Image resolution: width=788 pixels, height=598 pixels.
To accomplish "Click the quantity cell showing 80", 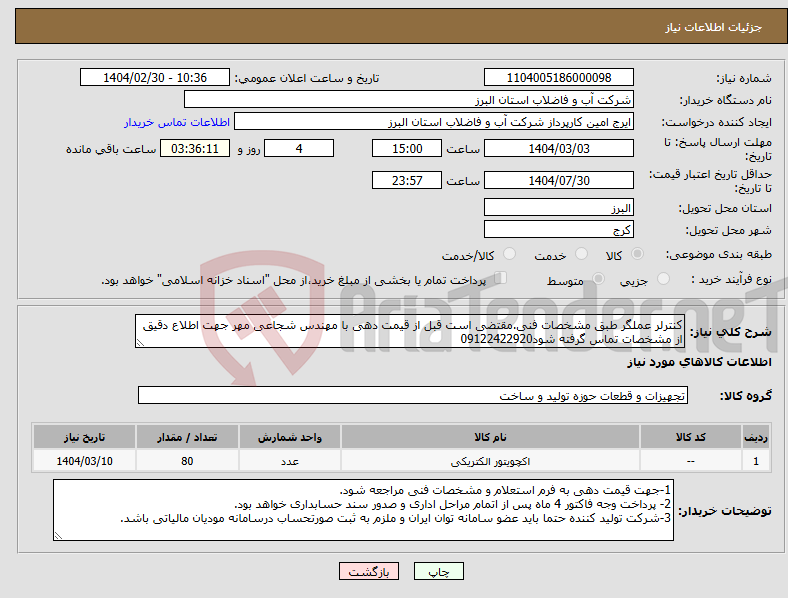I will [187, 461].
